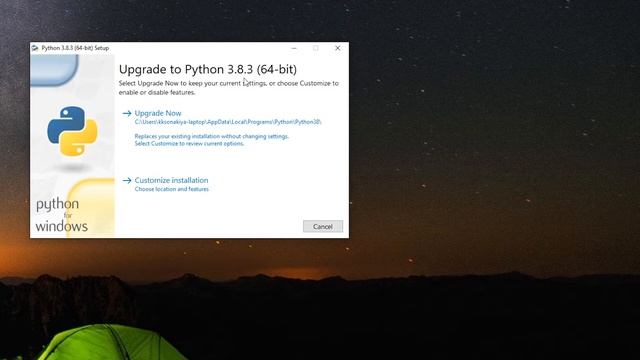Viewport: 640px width, 360px height.
Task: Click 'Replaces your existing installation' description
Action: tap(211, 136)
